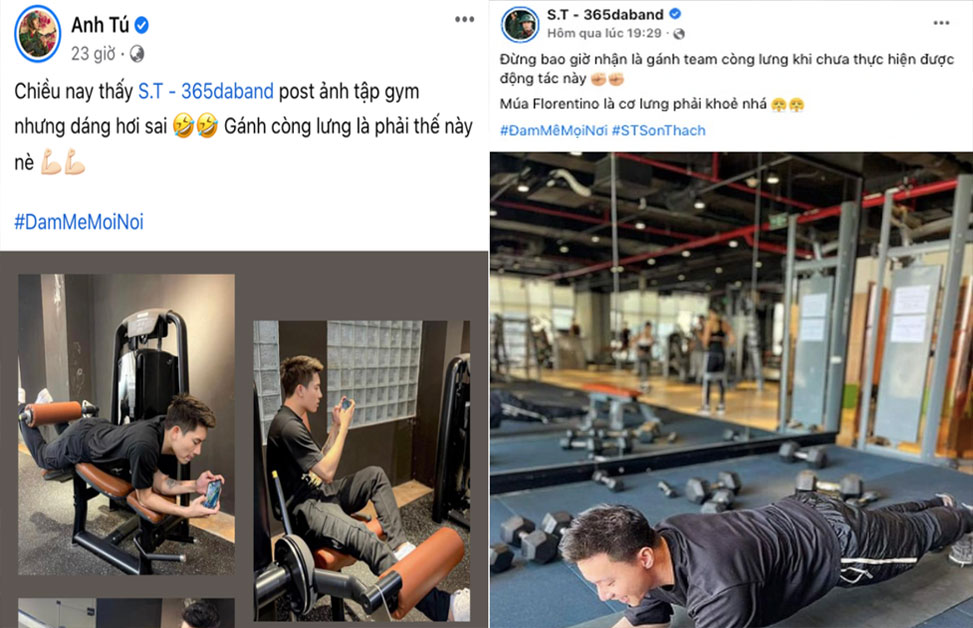Screen dimensions: 973x628
Task: Click the globe privacy icon under Anh Tú
Action: click(x=137, y=55)
